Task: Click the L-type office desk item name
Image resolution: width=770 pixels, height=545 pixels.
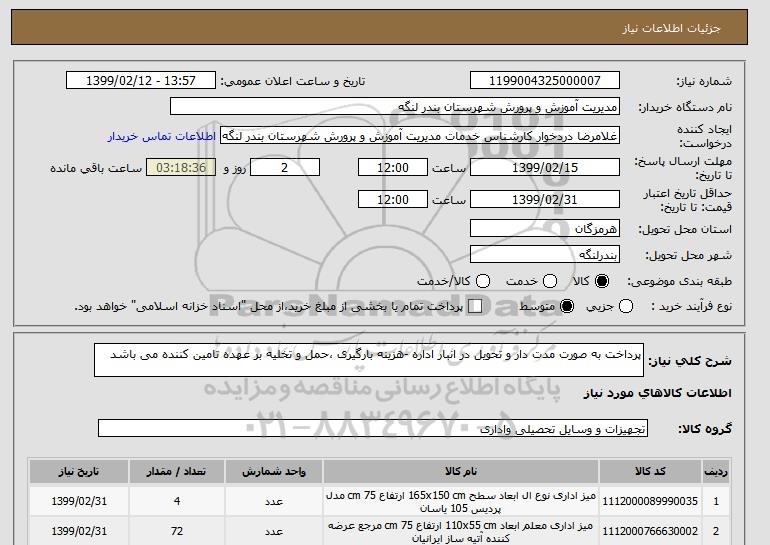Action: 461,502
